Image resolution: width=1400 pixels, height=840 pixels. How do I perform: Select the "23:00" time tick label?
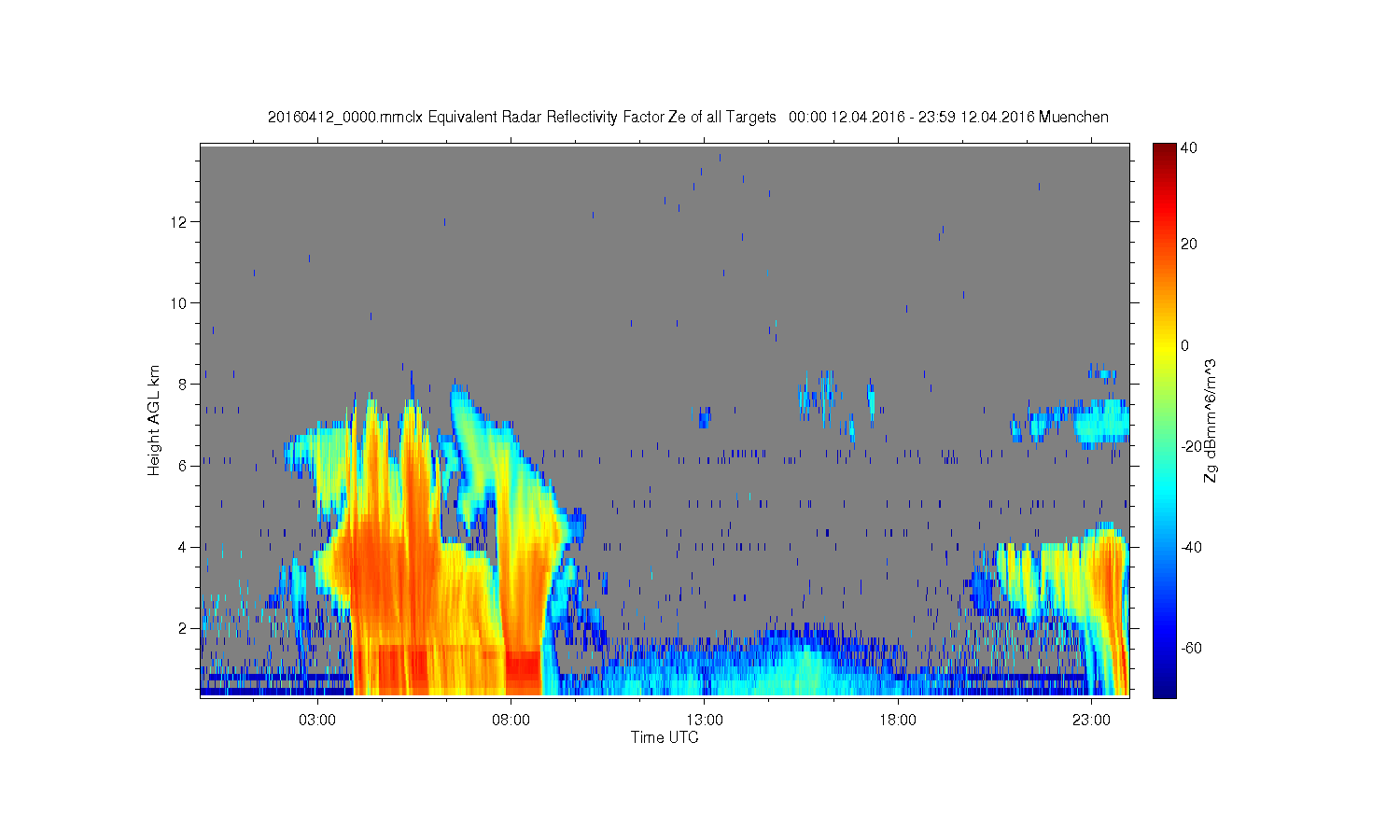pyautogui.click(x=1091, y=721)
